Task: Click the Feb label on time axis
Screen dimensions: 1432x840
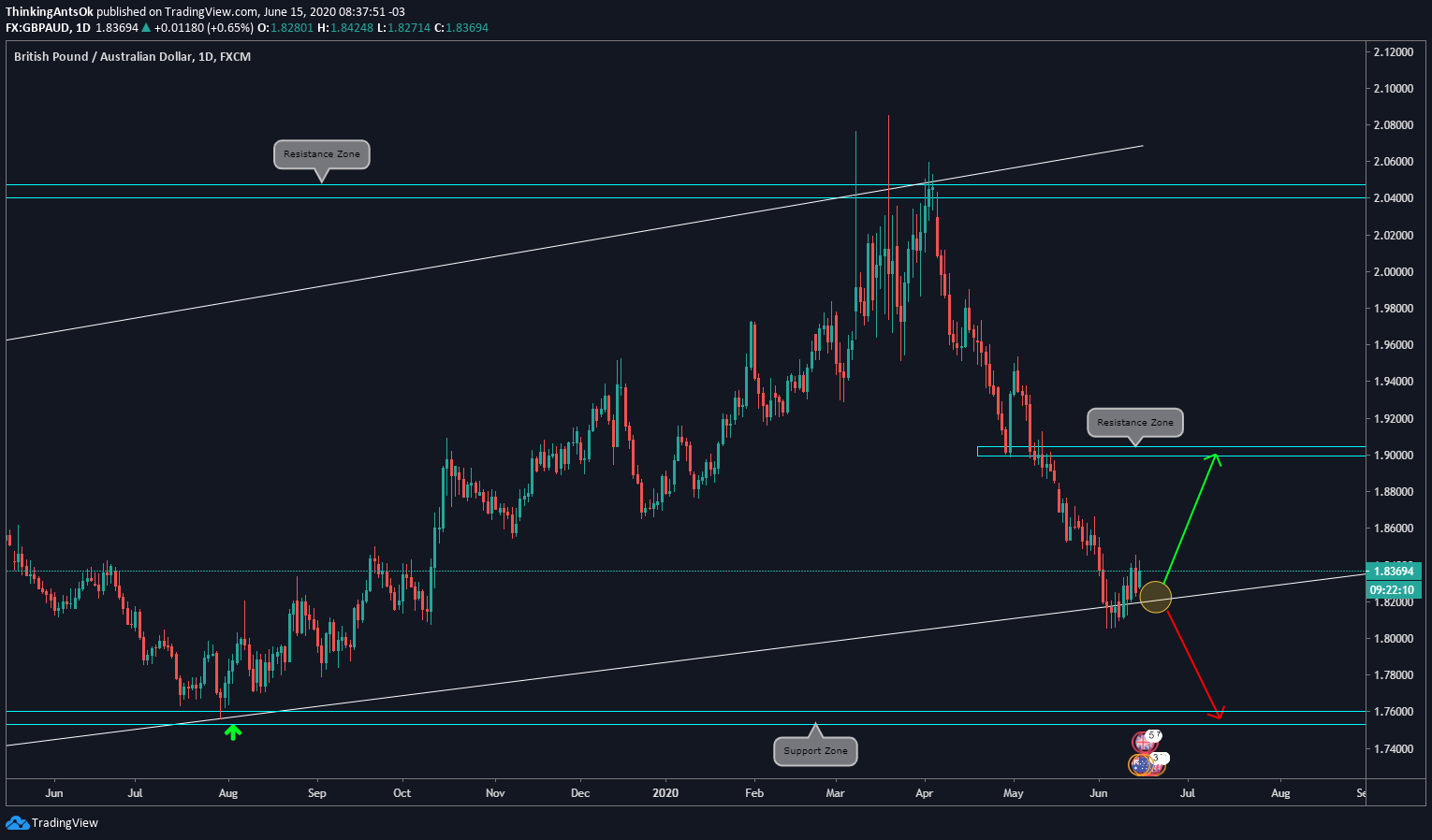Action: coord(754,793)
